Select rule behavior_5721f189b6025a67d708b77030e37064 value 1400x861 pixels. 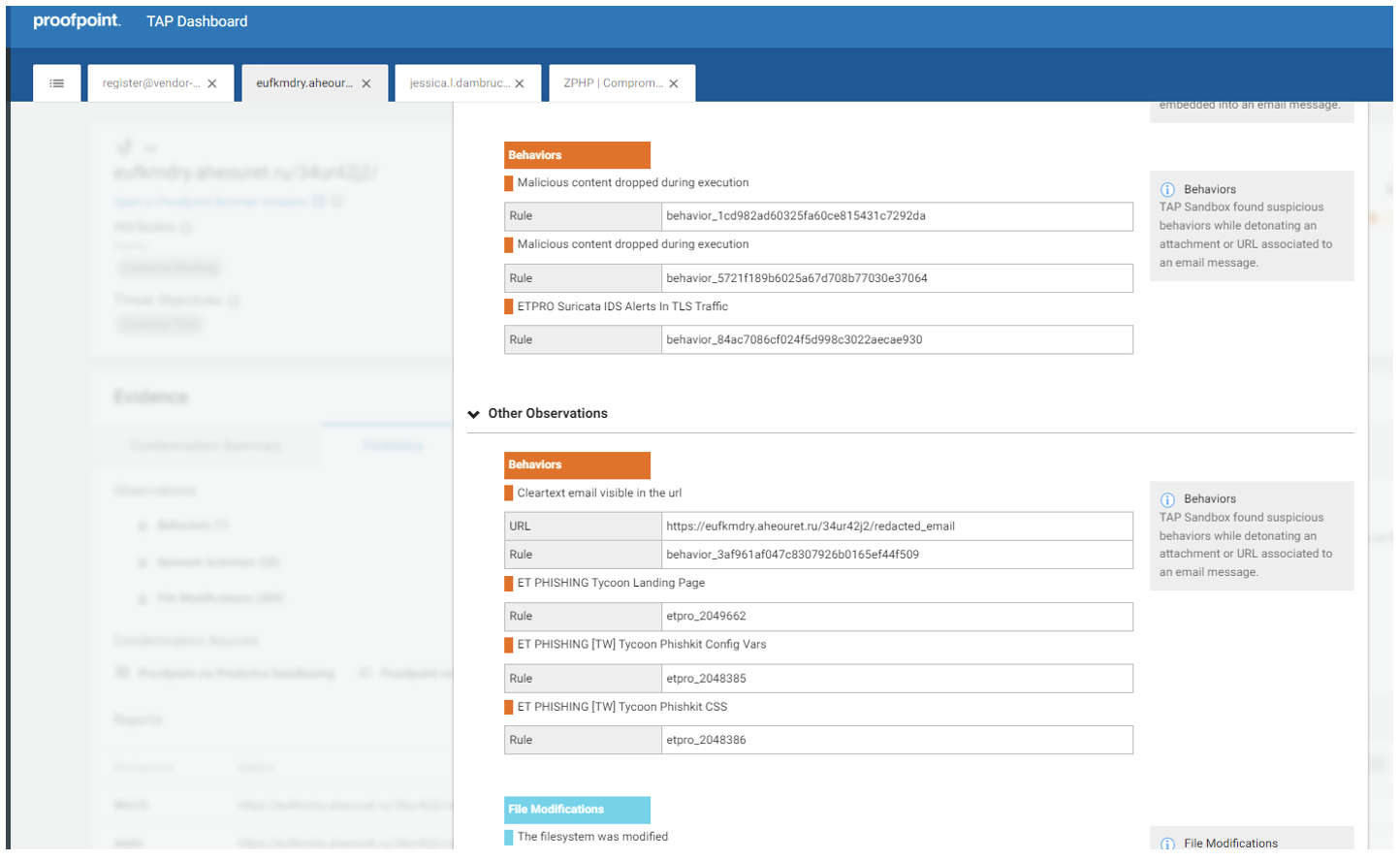pyautogui.click(x=797, y=278)
